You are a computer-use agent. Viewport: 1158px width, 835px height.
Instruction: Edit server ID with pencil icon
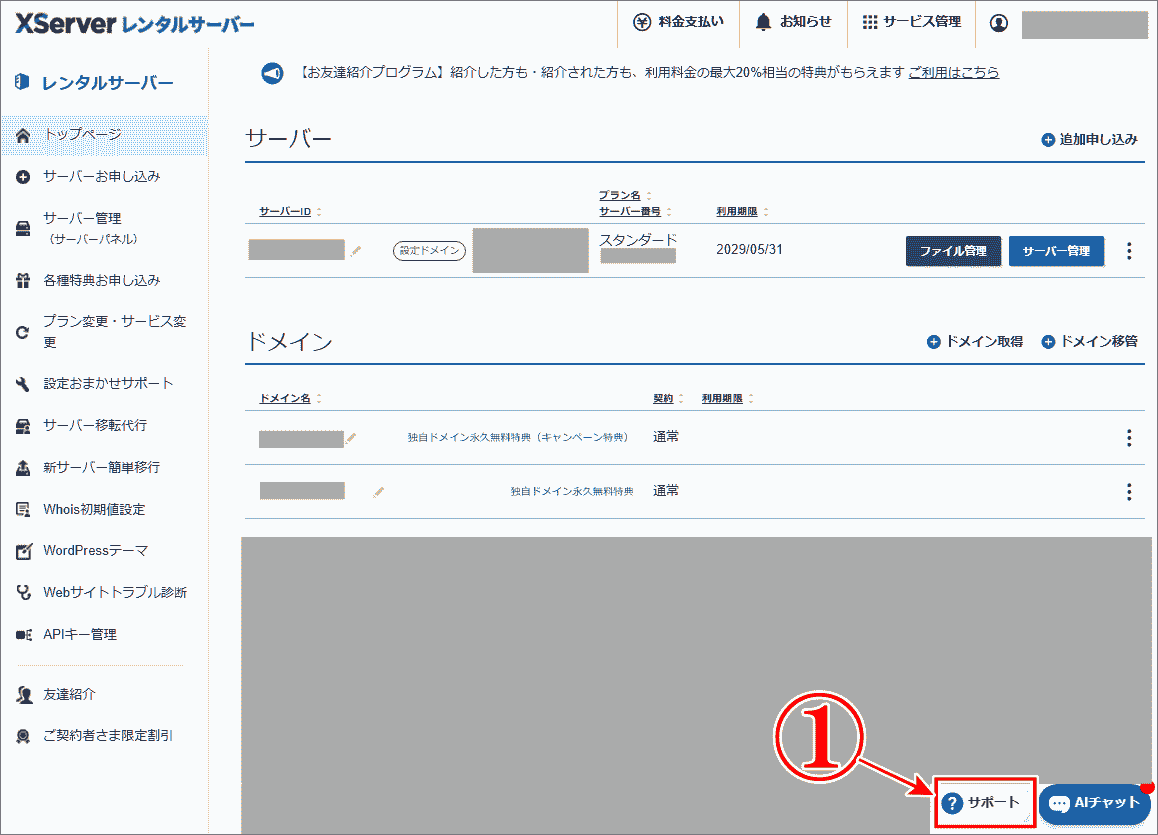point(356,251)
